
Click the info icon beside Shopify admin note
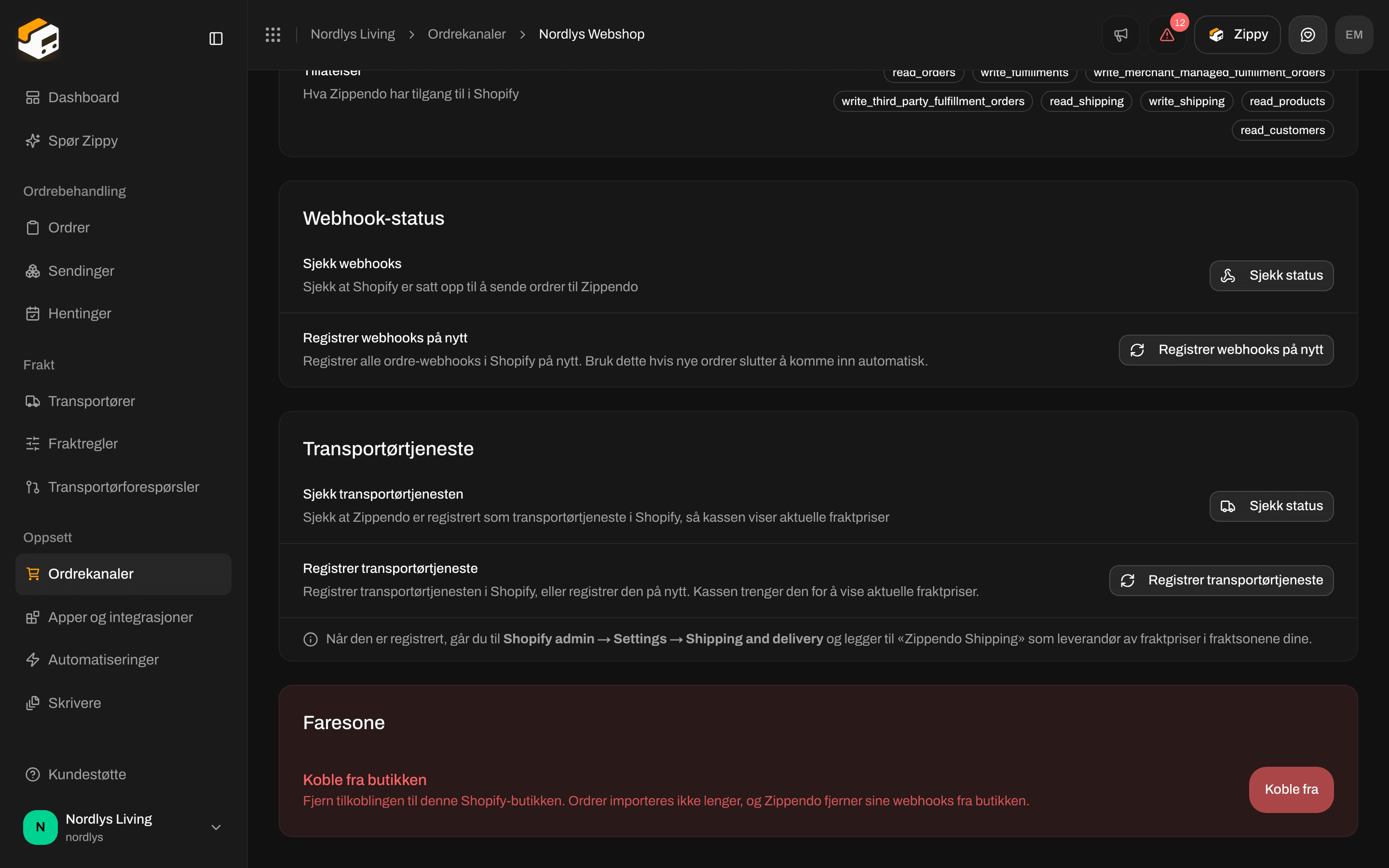(311, 639)
